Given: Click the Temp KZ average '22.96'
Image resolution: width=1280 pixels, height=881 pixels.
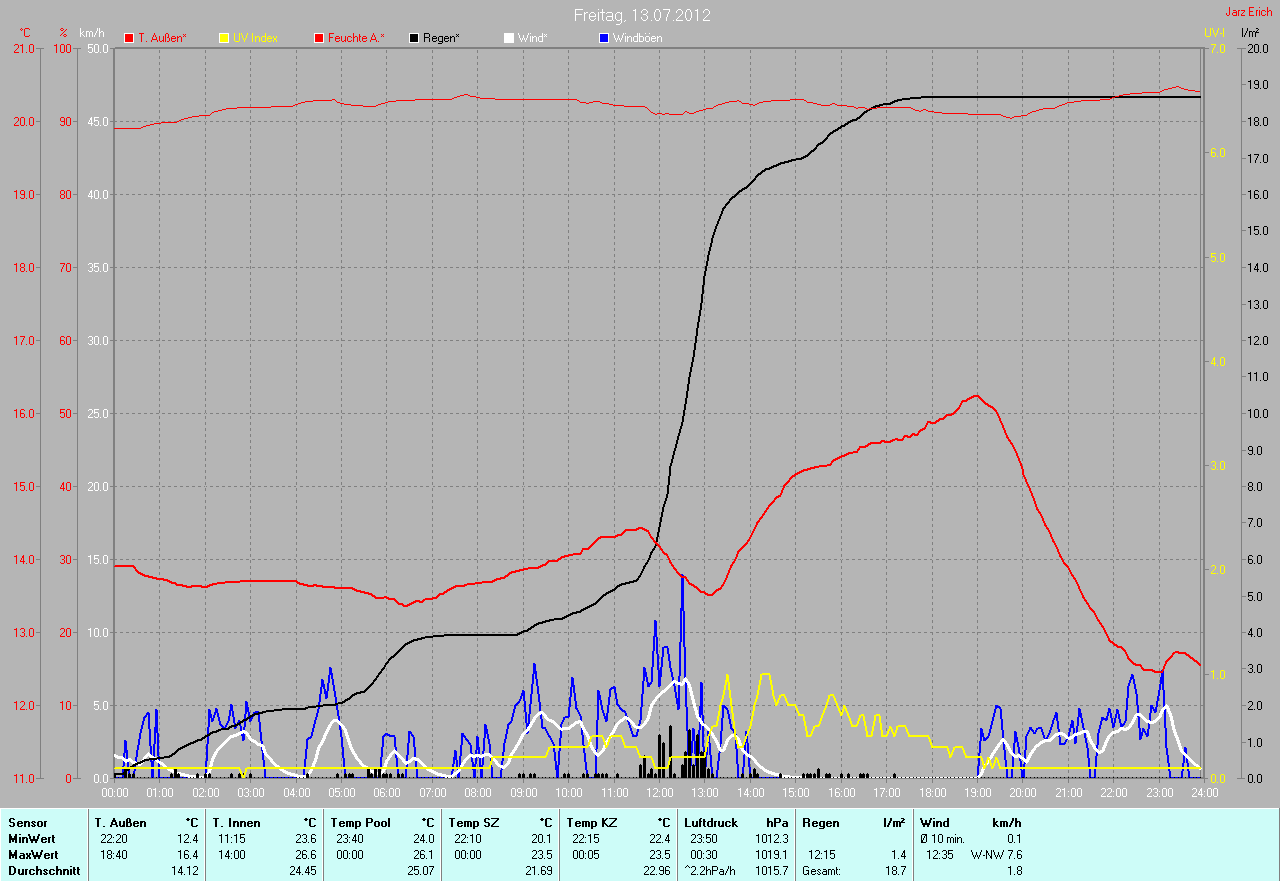Looking at the screenshot, I should [656, 871].
